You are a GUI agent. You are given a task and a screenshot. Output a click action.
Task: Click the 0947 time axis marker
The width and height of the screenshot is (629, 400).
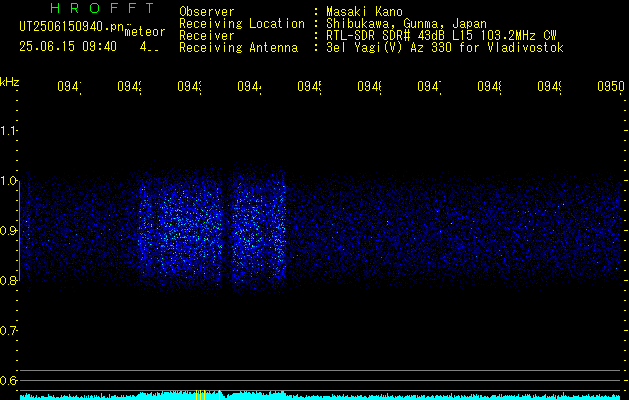(x=429, y=87)
